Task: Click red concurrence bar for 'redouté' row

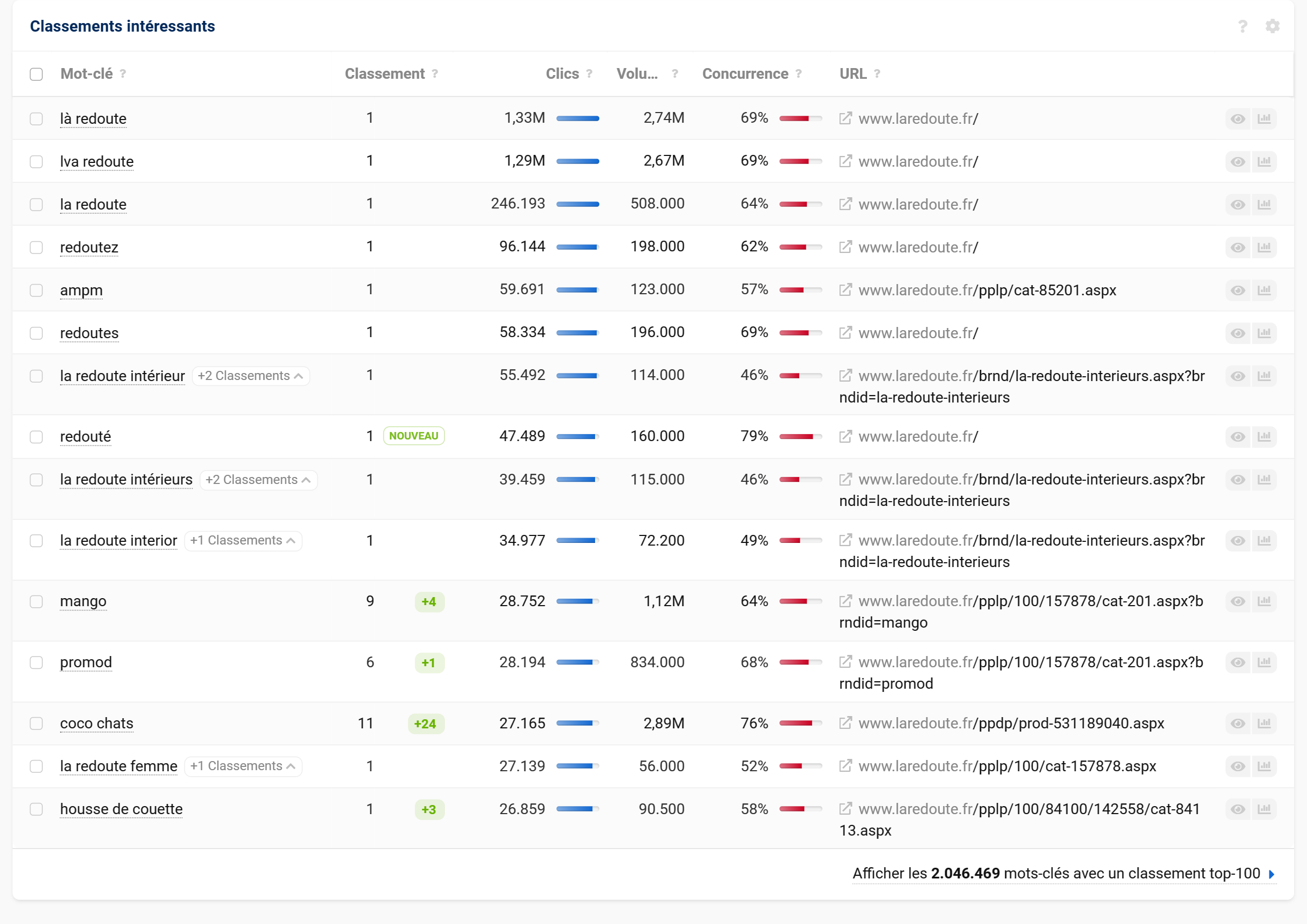Action: [x=800, y=436]
